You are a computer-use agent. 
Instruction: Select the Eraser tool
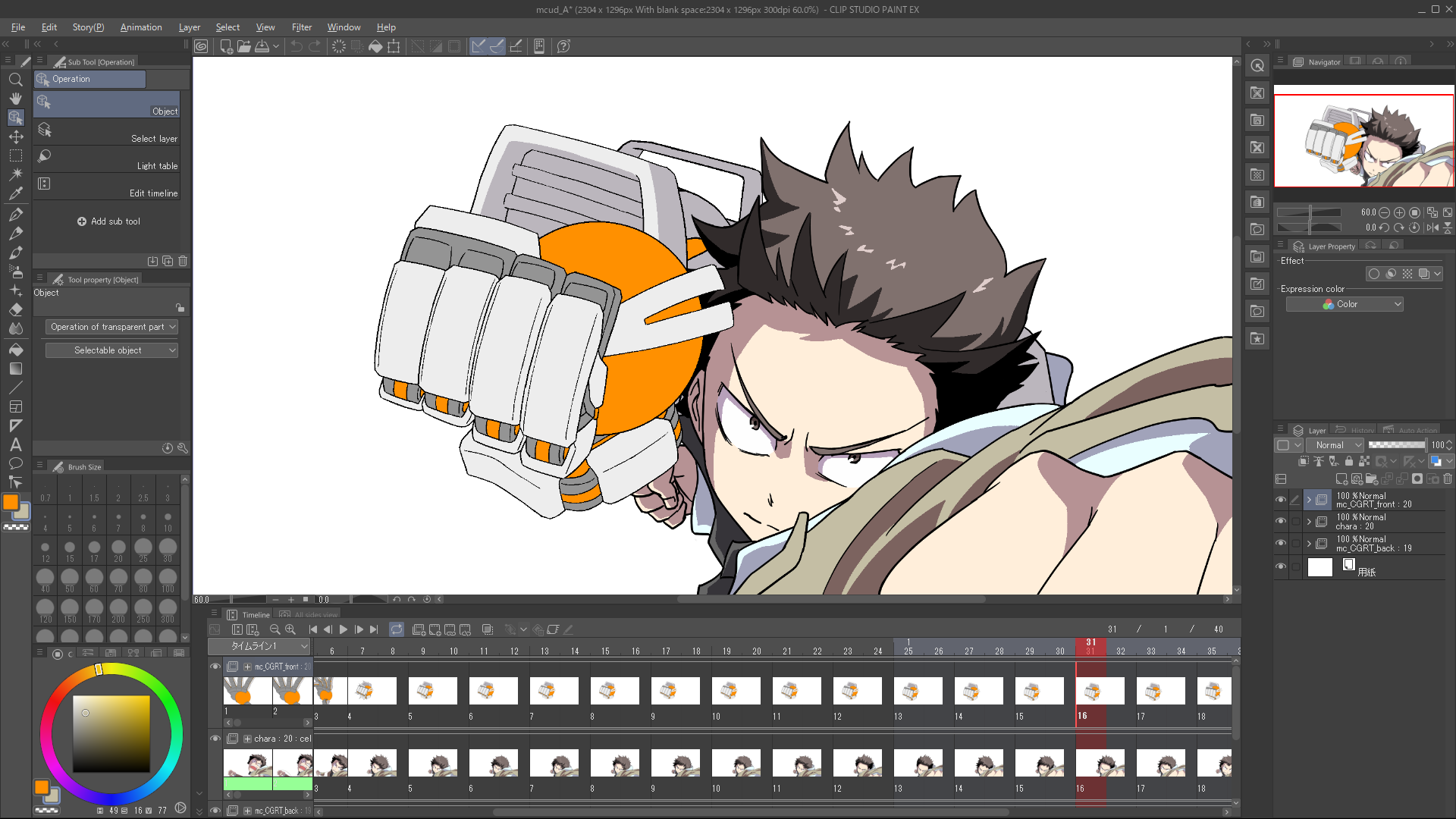(x=15, y=310)
